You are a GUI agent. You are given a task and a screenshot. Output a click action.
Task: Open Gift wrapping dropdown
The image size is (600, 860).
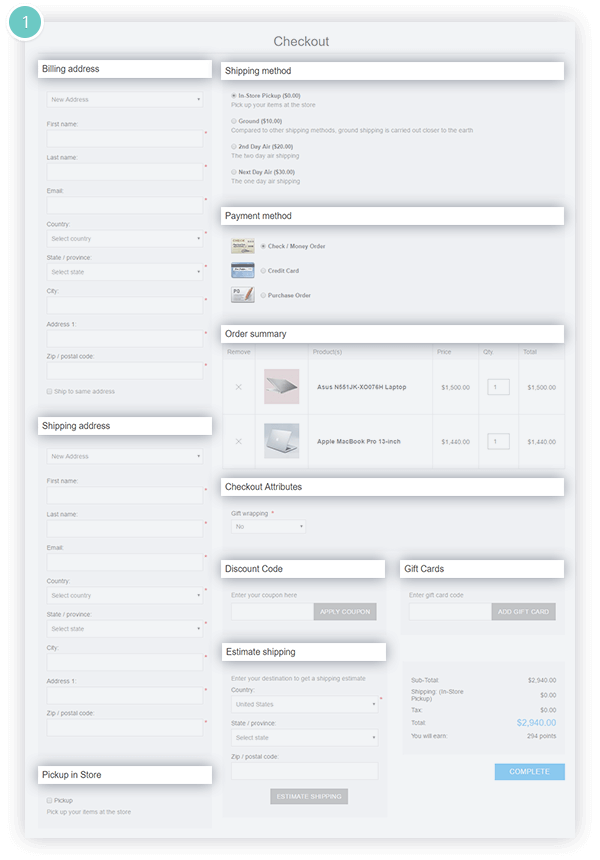pyautogui.click(x=268, y=527)
